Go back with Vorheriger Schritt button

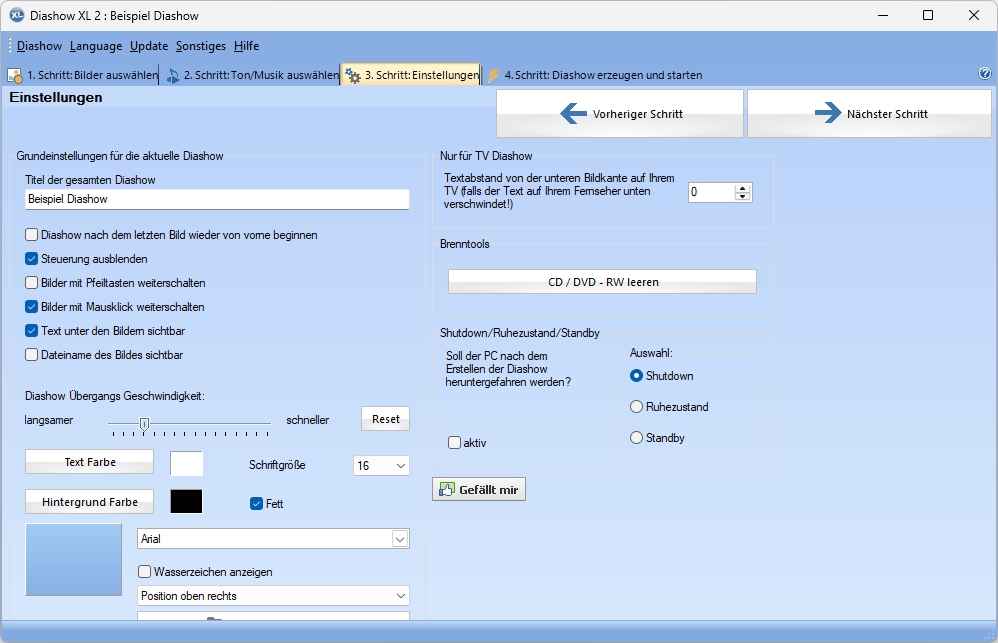[x=620, y=113]
